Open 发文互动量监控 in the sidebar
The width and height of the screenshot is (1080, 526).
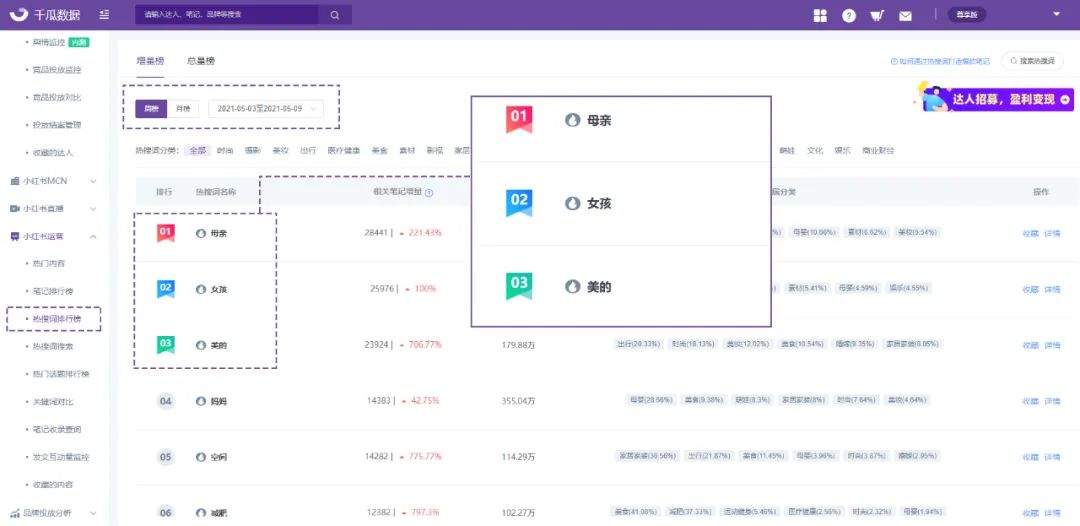point(59,456)
